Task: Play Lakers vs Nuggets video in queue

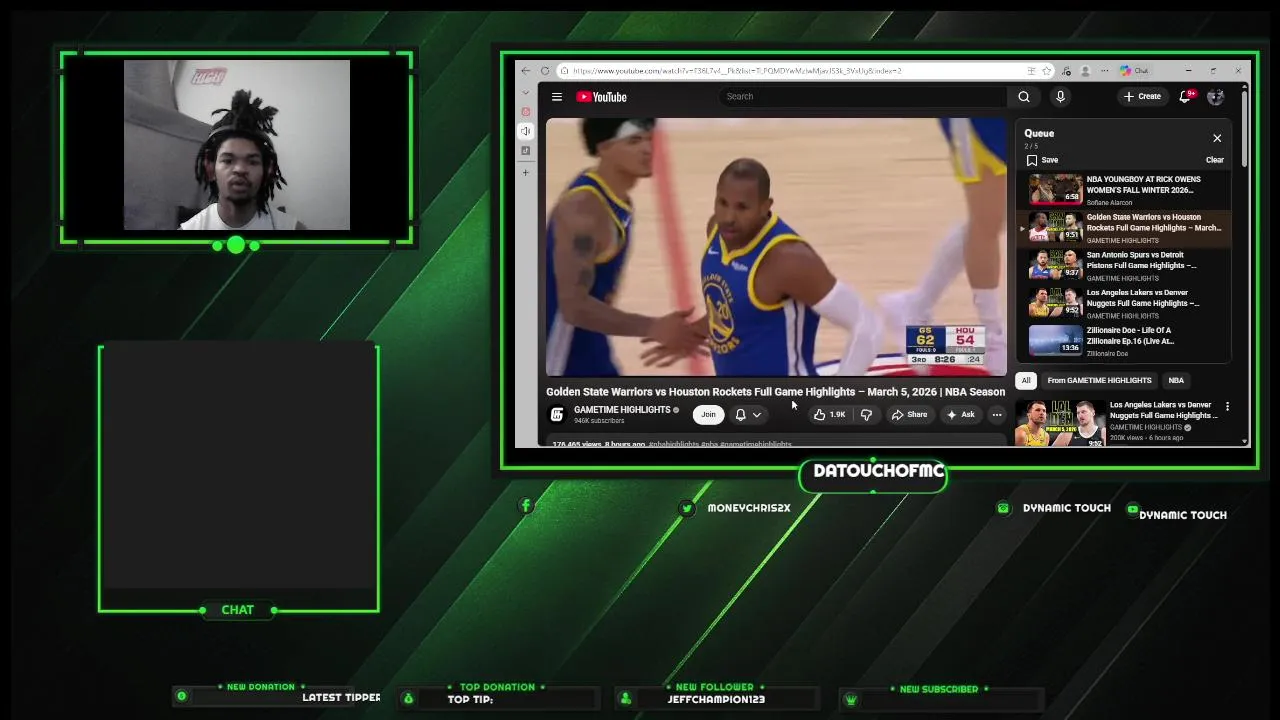Action: [1125, 303]
